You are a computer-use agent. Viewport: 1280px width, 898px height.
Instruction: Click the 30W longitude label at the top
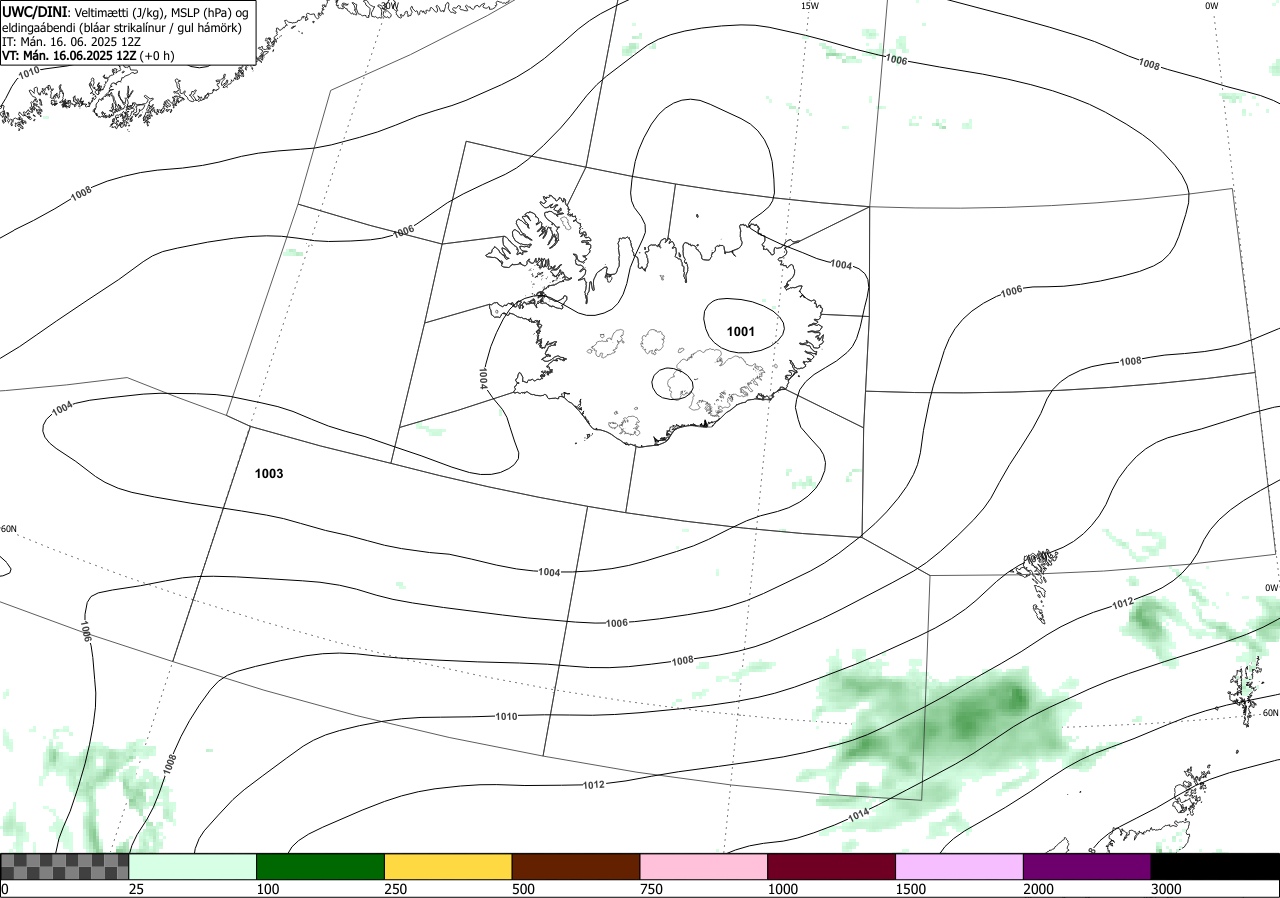point(390,6)
